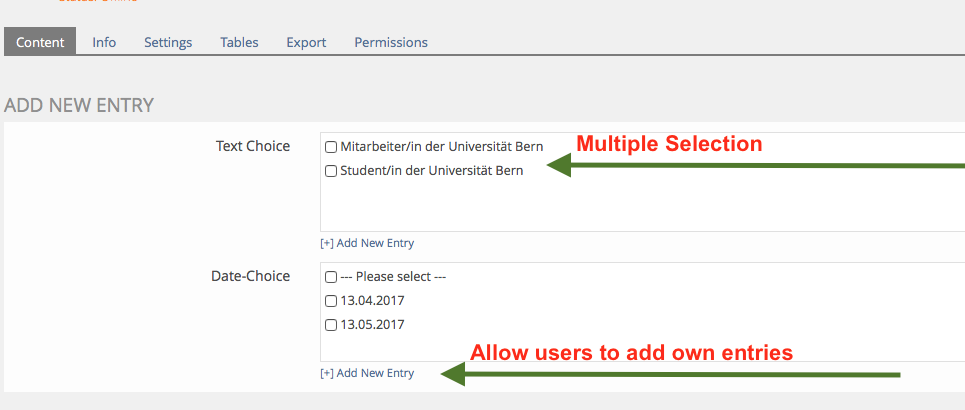Viewport: 965px width, 410px height.
Task: Tick the Mitarbeiter/in der Universität Bern checkbox
Action: click(x=331, y=147)
